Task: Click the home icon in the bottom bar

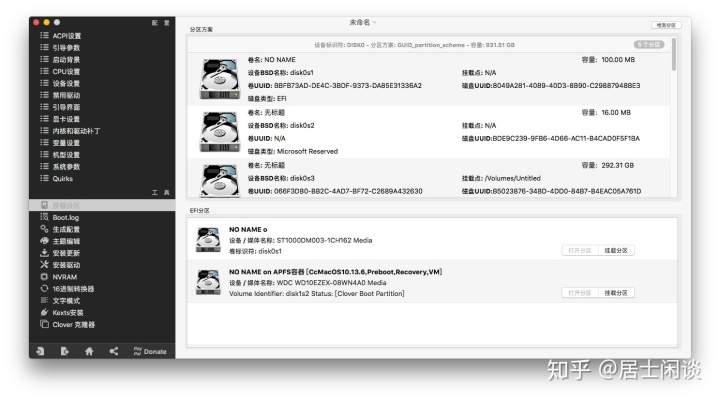Action: [x=89, y=351]
